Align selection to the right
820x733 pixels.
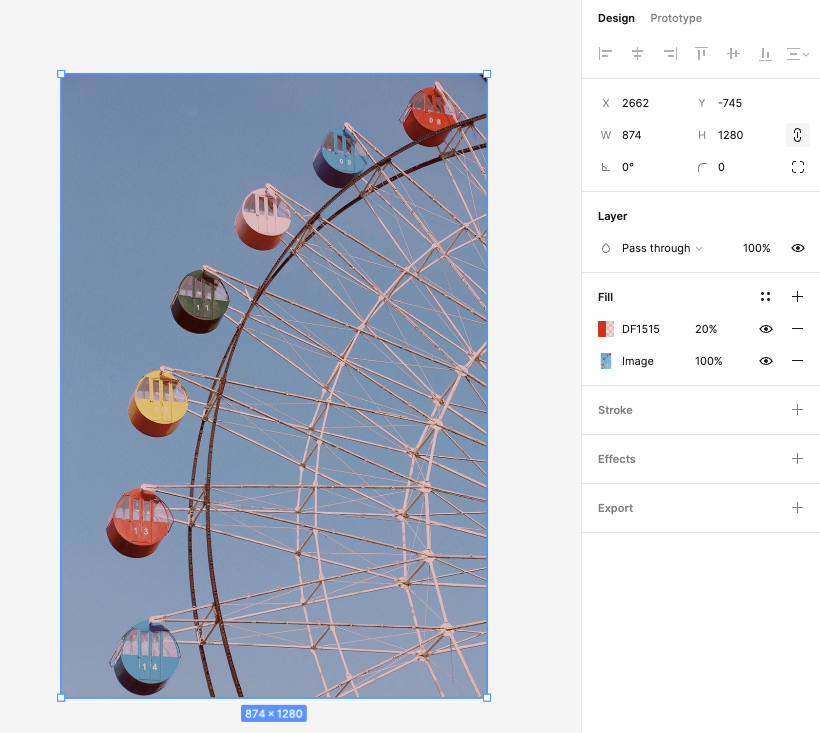coord(670,54)
